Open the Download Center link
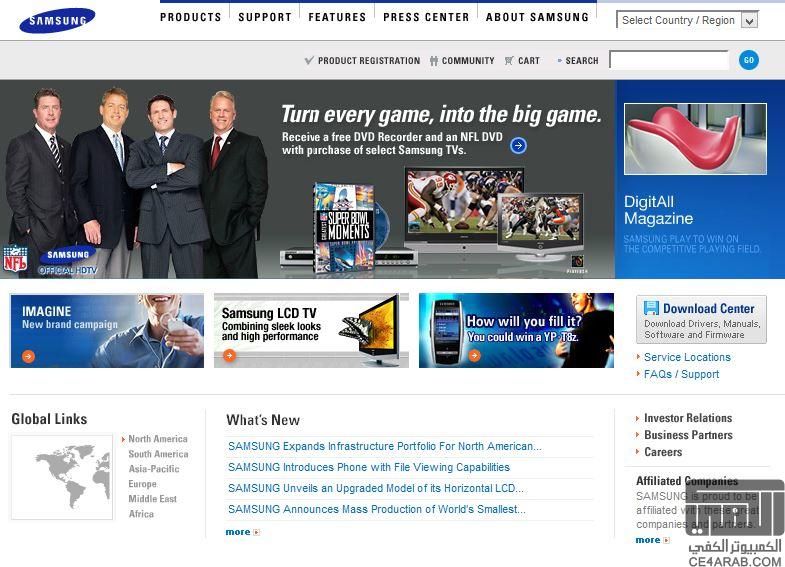The image size is (785, 567). click(x=708, y=308)
